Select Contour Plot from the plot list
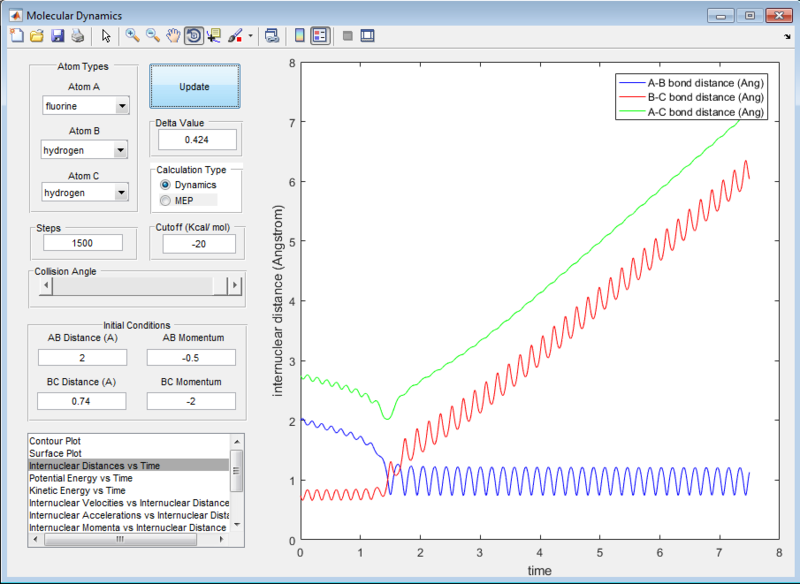The width and height of the screenshot is (800, 584). (x=56, y=441)
